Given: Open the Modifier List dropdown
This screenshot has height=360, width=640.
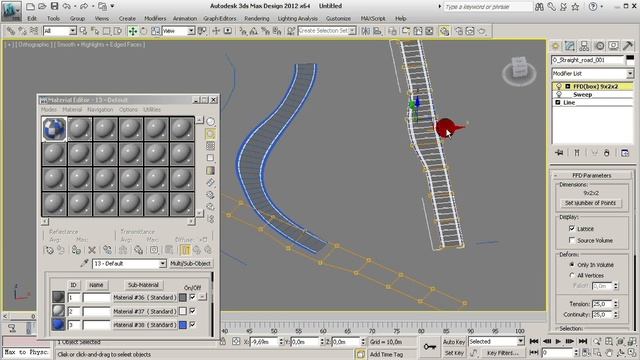Looking at the screenshot, I should click(630, 73).
